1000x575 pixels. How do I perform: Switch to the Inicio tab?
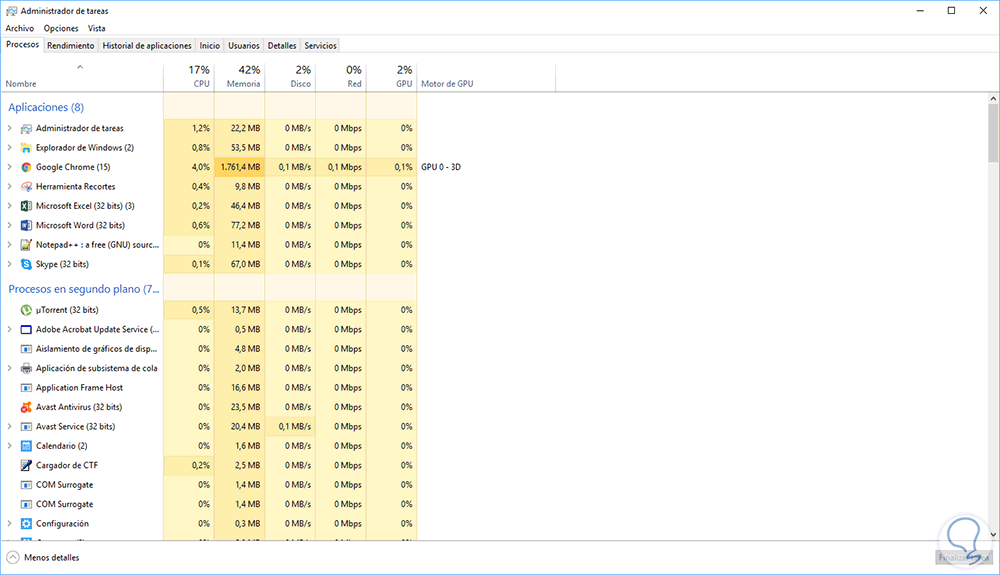tap(209, 46)
